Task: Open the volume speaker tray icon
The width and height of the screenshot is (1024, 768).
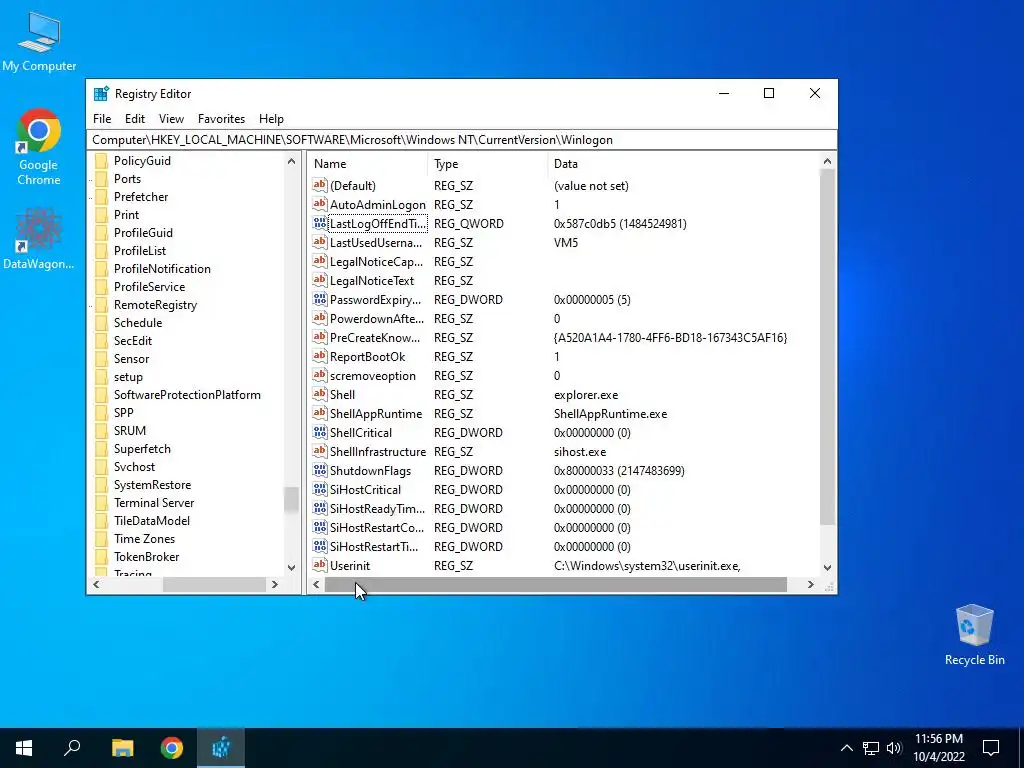Action: click(x=894, y=748)
